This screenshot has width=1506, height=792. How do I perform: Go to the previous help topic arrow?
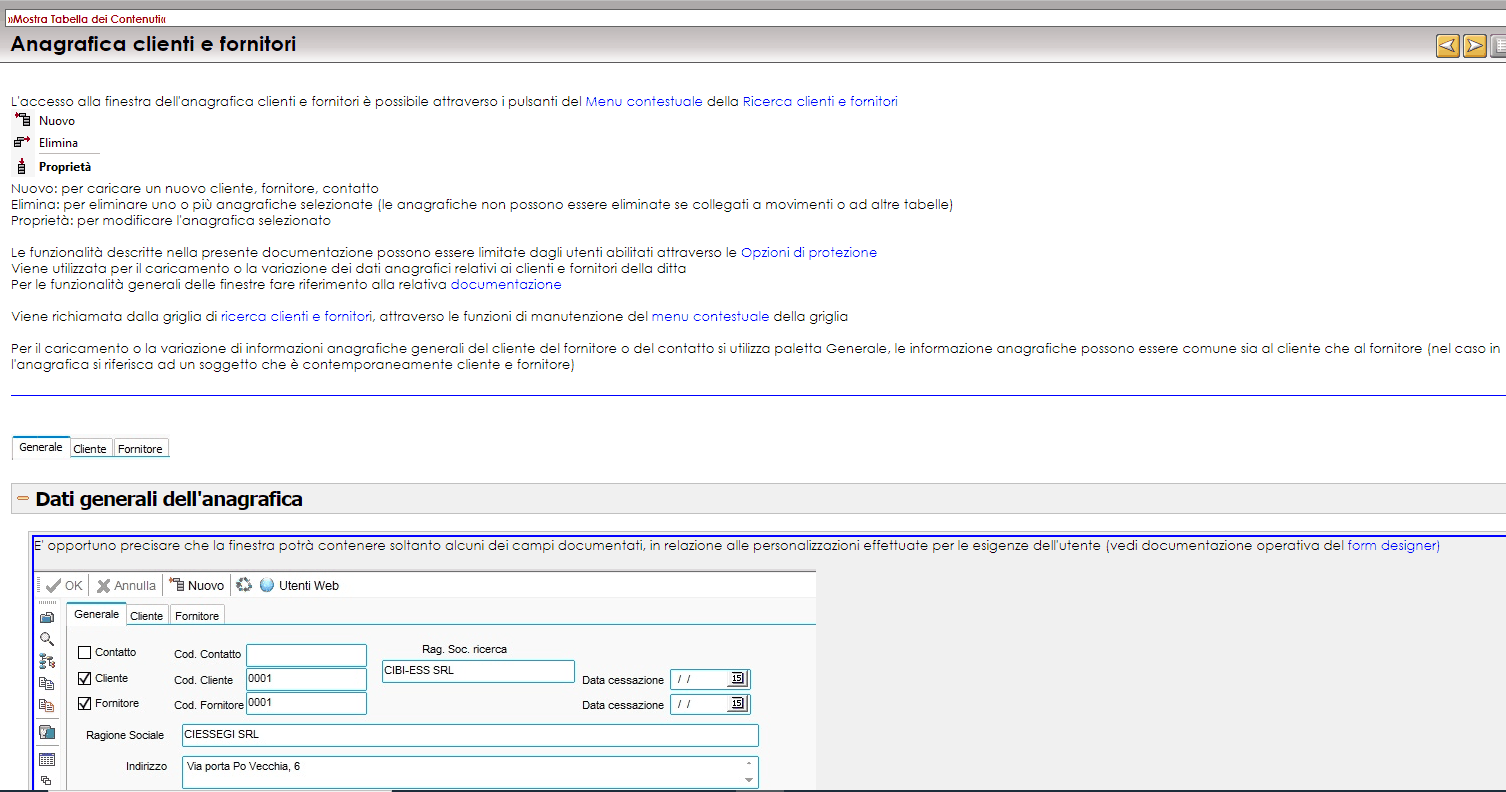pyautogui.click(x=1447, y=46)
